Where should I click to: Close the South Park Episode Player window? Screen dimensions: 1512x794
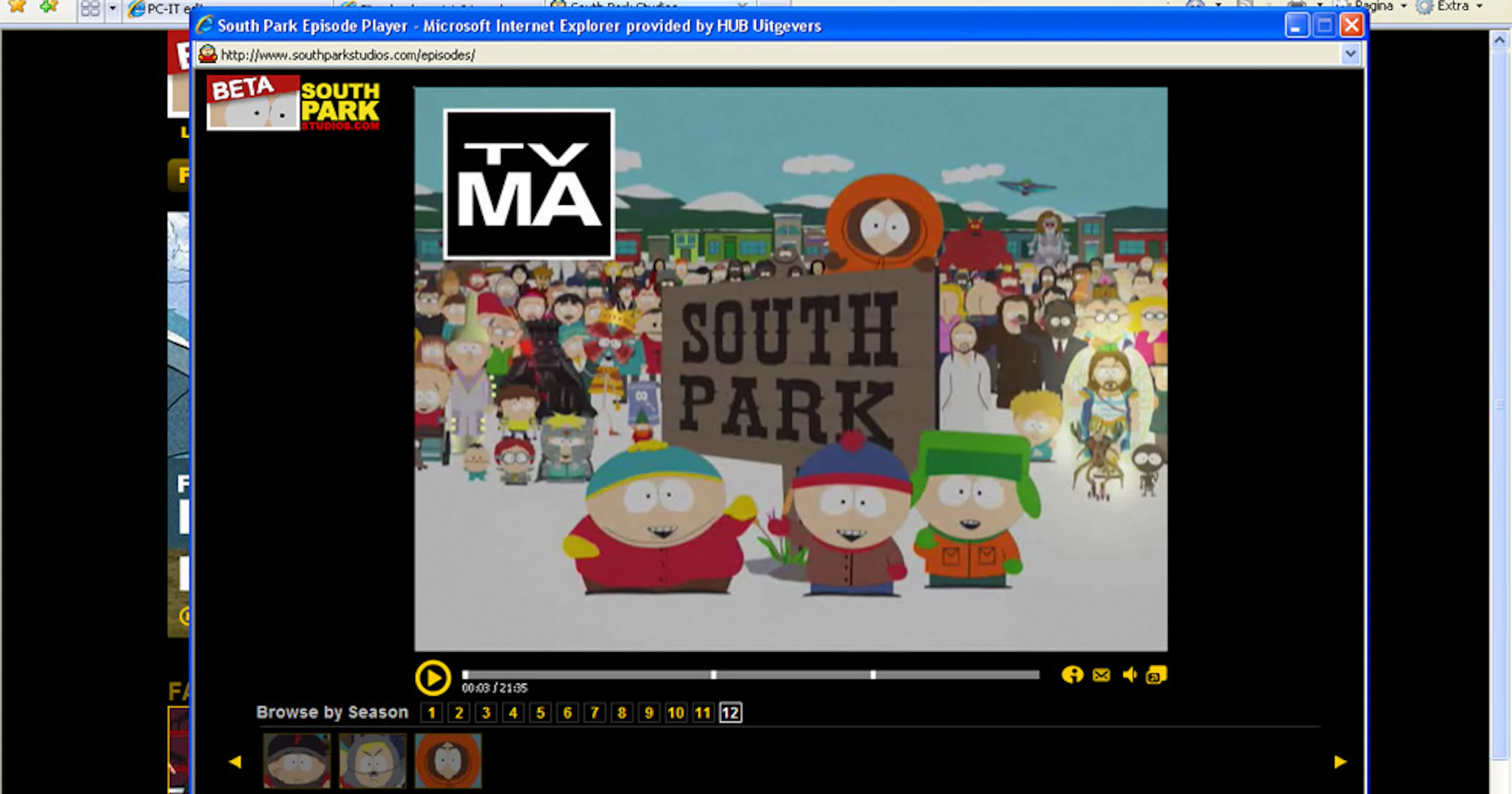point(1351,26)
